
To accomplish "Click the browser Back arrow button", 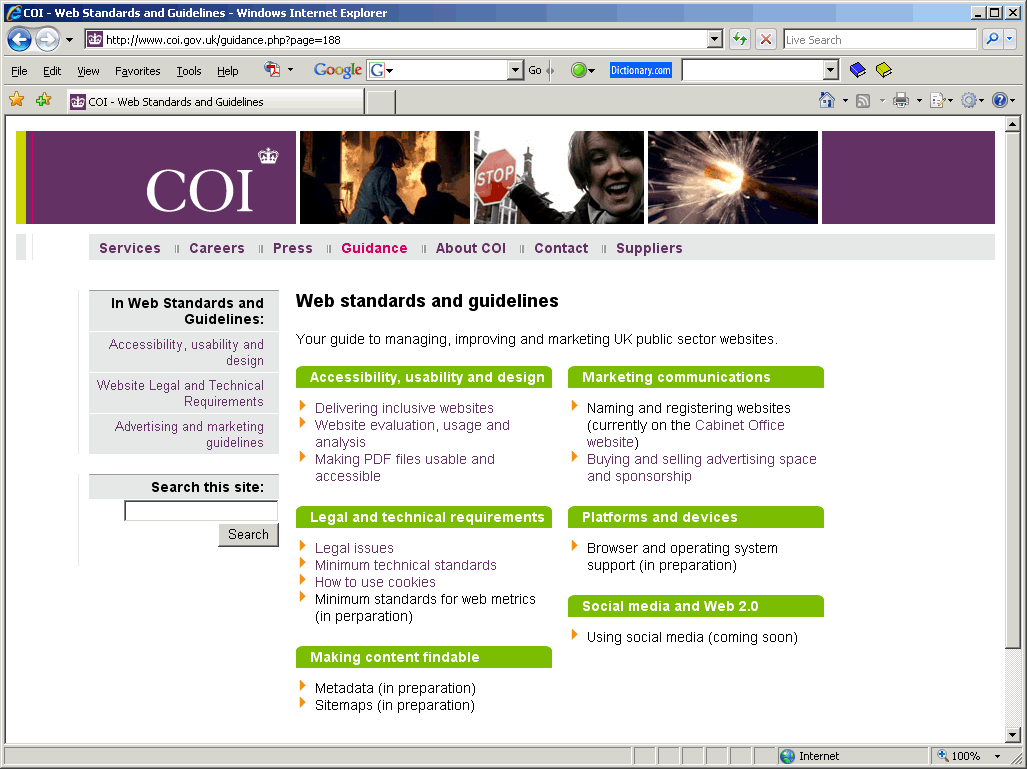I will click(20, 39).
